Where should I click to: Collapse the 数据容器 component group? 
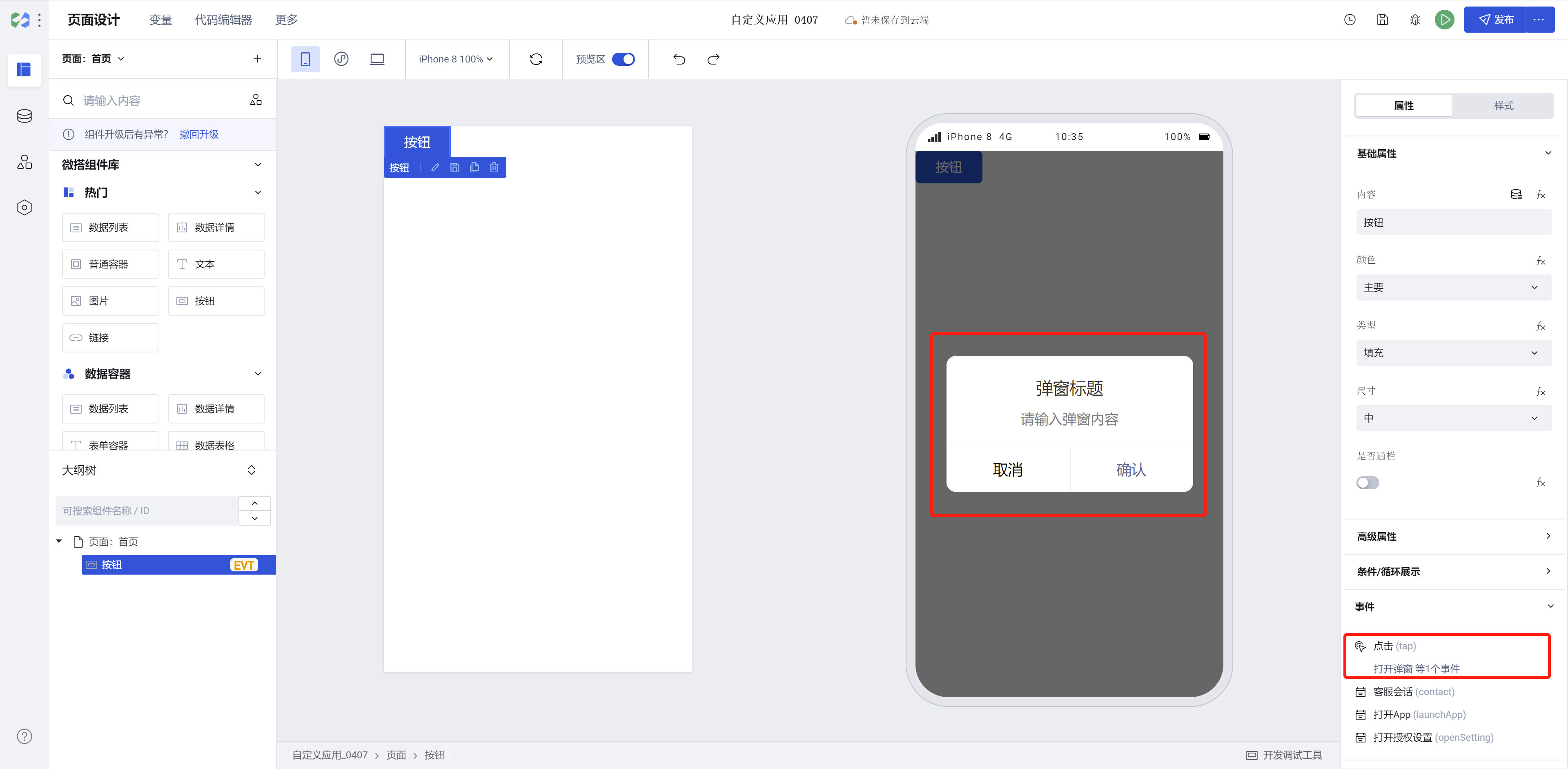tap(258, 374)
